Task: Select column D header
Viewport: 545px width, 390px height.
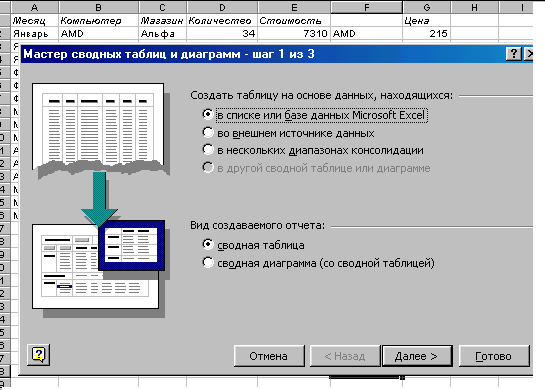Action: point(222,7)
